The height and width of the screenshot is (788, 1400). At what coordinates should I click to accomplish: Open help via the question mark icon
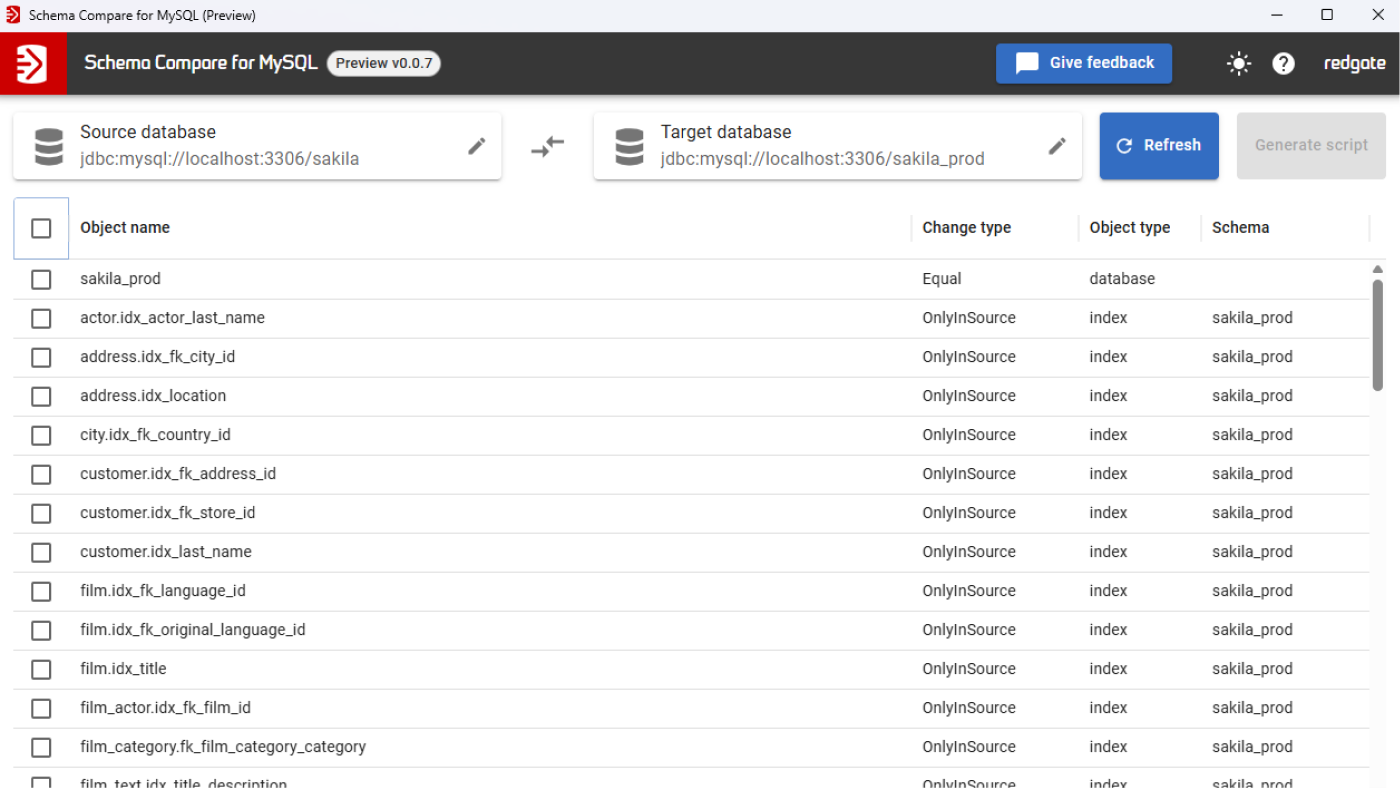point(1283,63)
